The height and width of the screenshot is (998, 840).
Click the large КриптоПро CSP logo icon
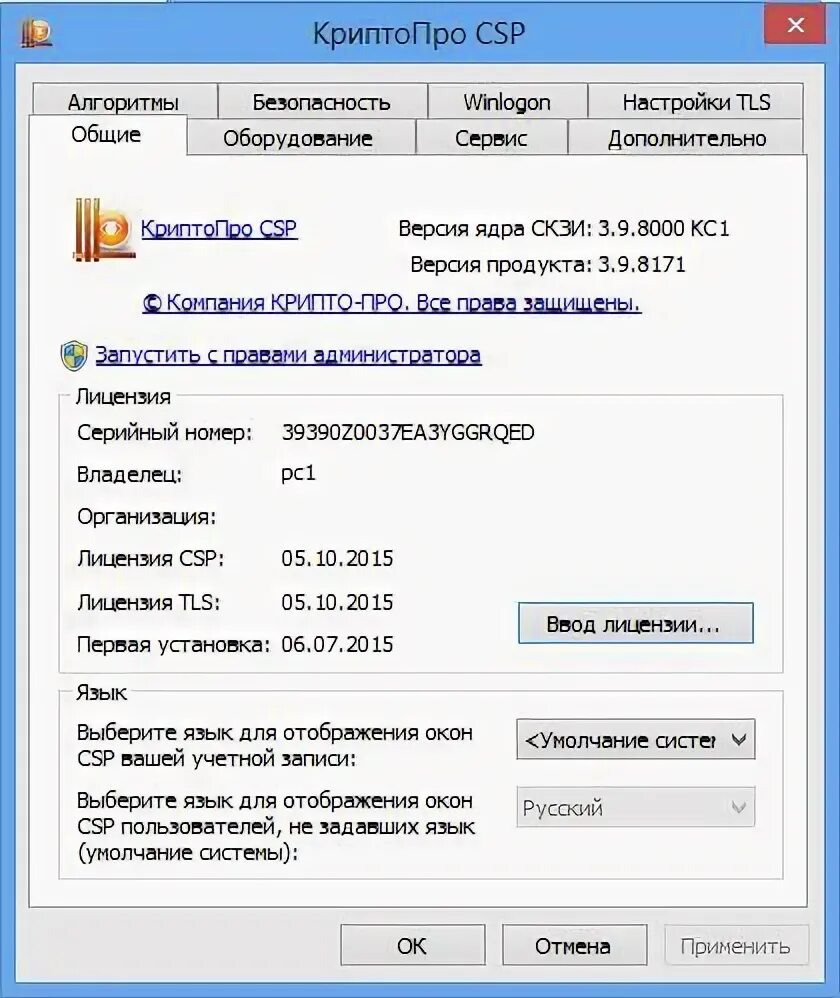(x=104, y=230)
